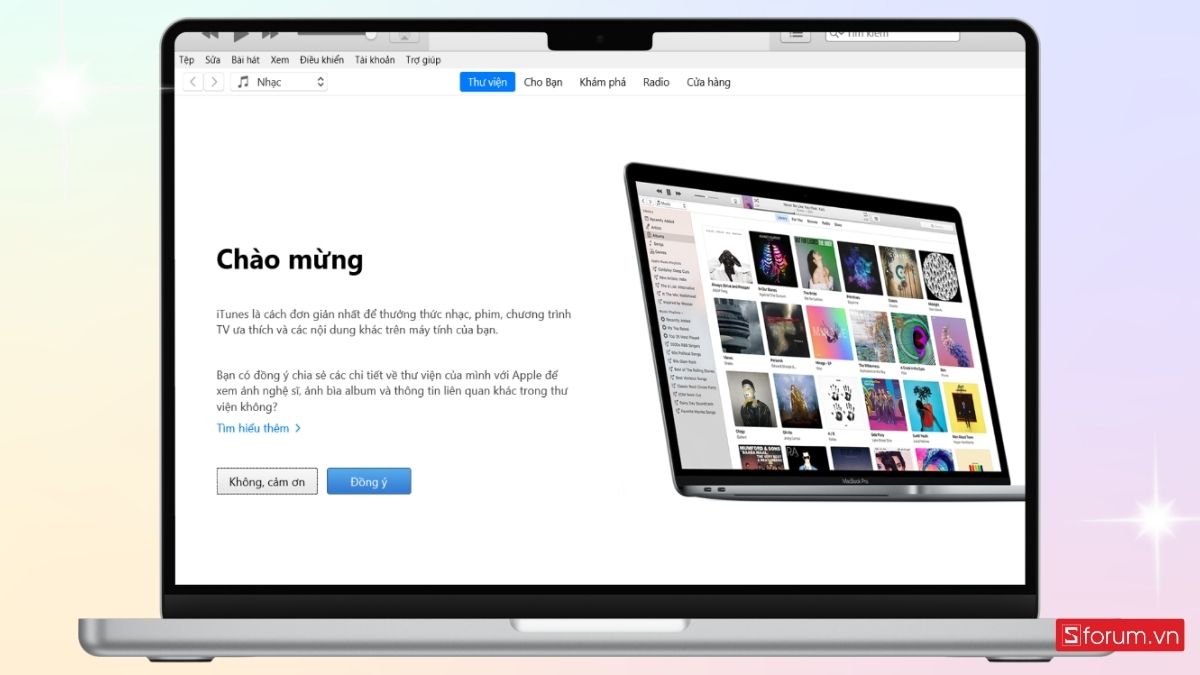
Task: Select the Thư viện tab
Action: point(487,82)
